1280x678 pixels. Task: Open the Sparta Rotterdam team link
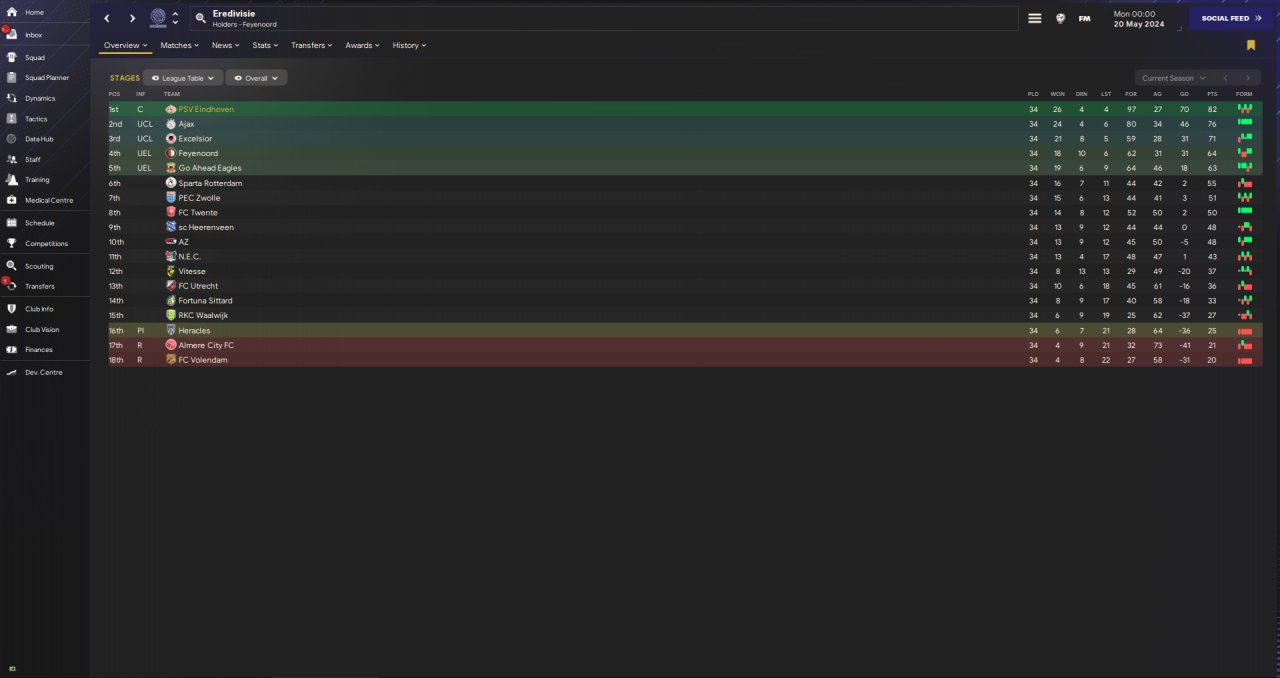[x=210, y=183]
